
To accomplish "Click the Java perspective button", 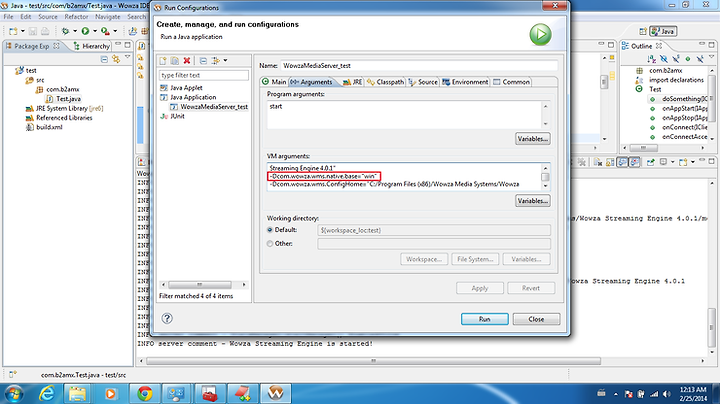I will tap(664, 31).
